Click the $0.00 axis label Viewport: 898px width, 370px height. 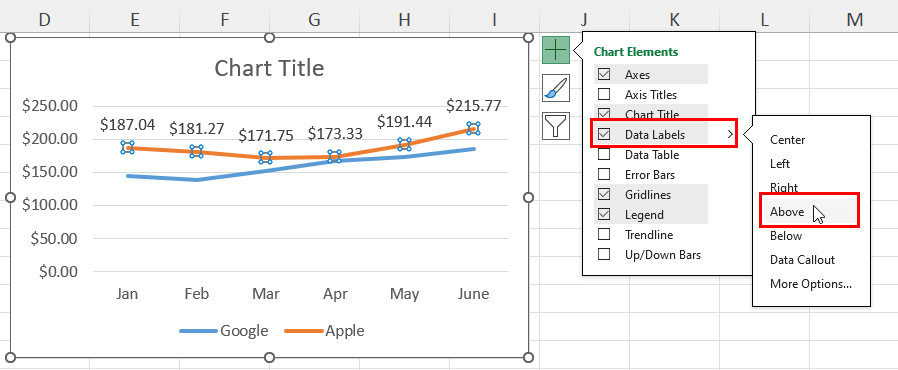coord(58,271)
